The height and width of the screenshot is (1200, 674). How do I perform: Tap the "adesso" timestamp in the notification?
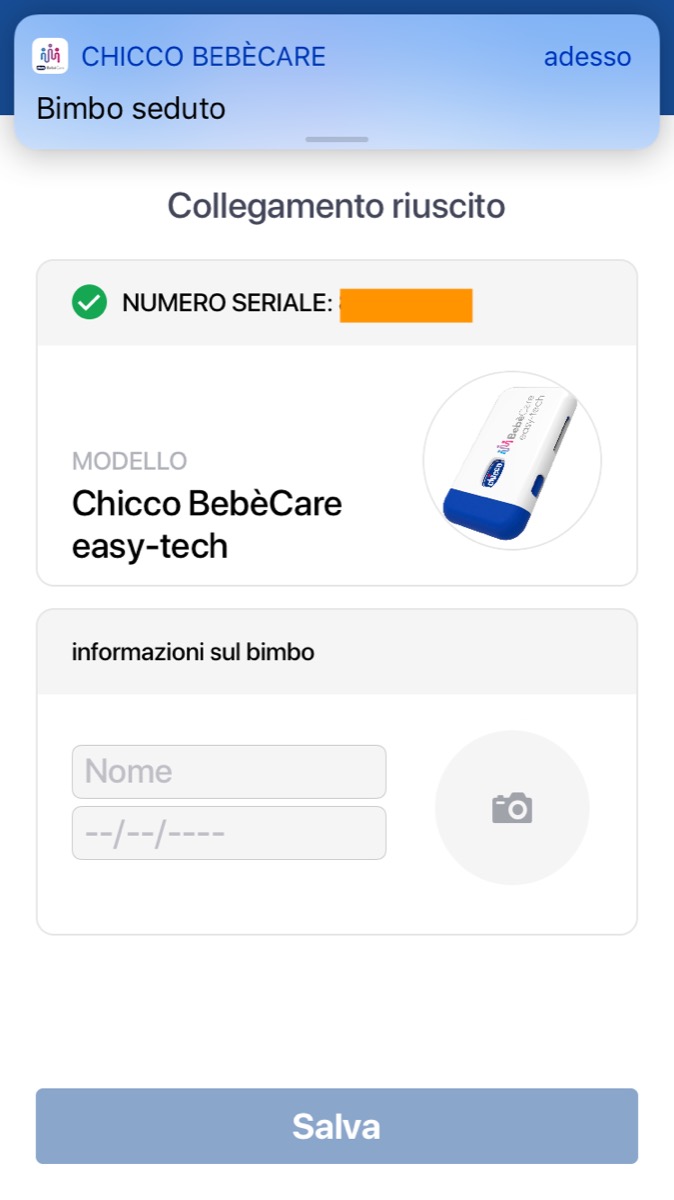[x=587, y=57]
